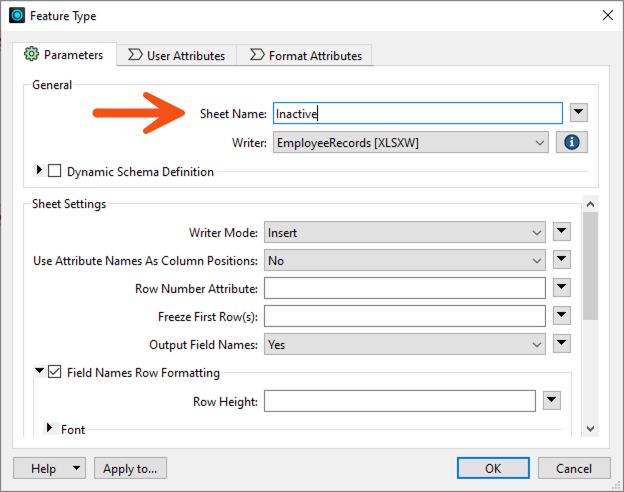Open Sheet Name options arrow button

pos(579,113)
